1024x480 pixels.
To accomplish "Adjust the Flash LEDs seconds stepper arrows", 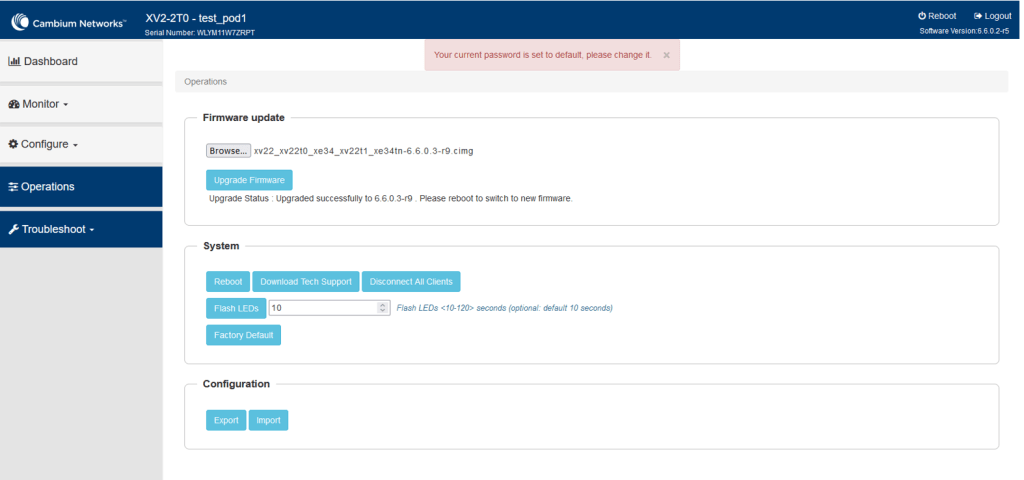I will [x=382, y=308].
